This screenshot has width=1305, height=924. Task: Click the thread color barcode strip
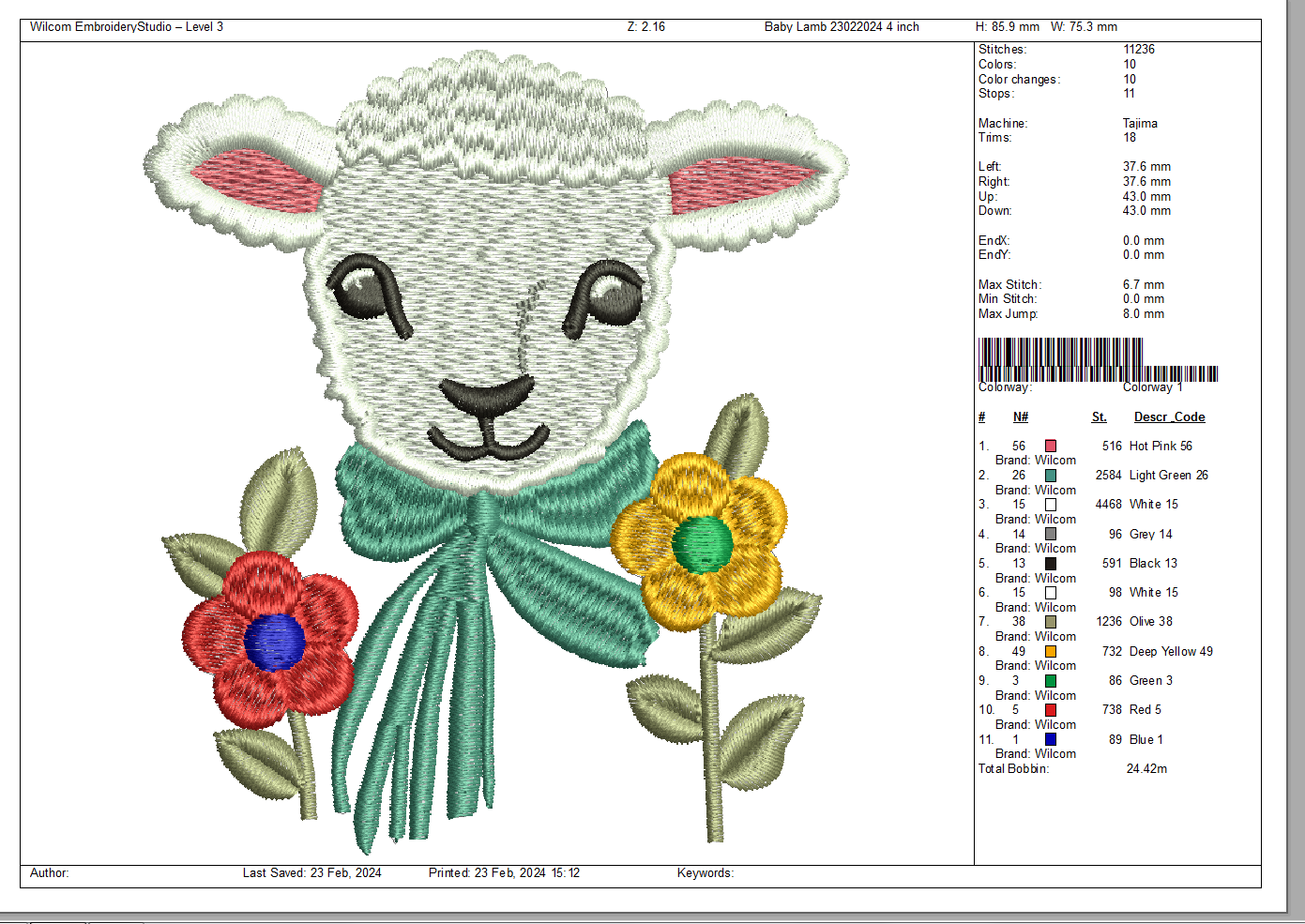(1097, 359)
